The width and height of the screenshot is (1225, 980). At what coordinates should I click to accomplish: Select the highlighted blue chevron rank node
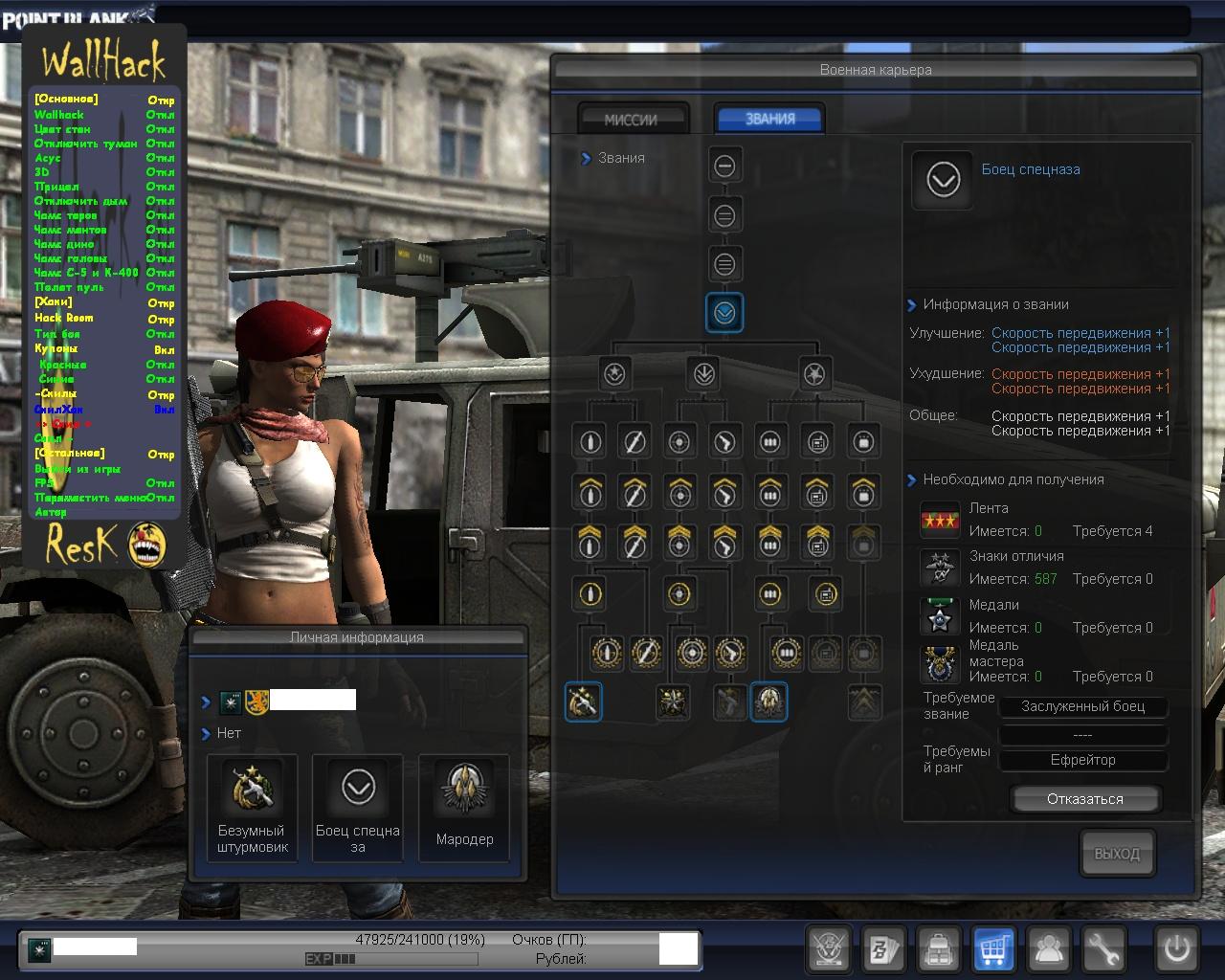[x=724, y=313]
